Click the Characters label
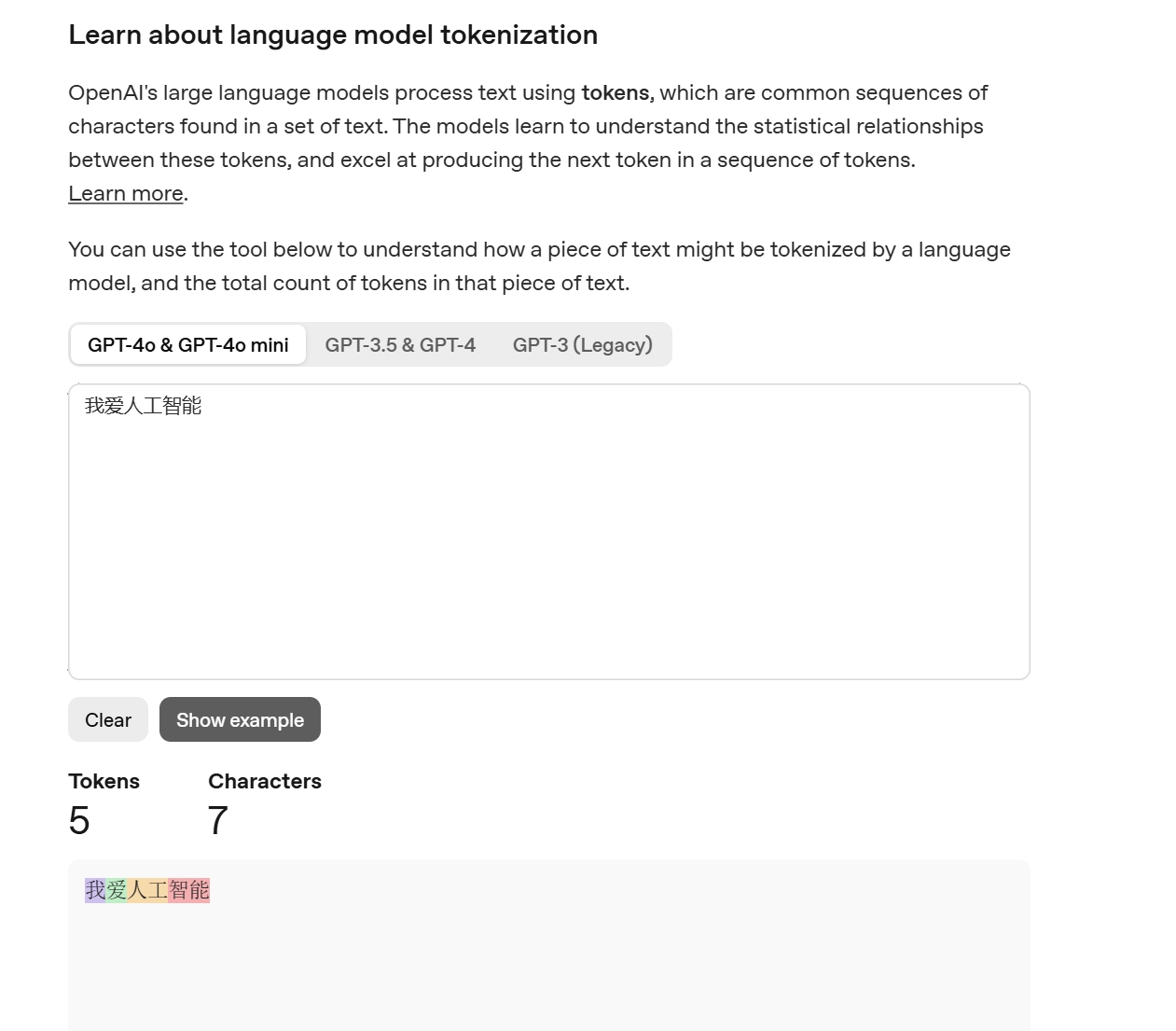1176x1031 pixels. [265, 782]
